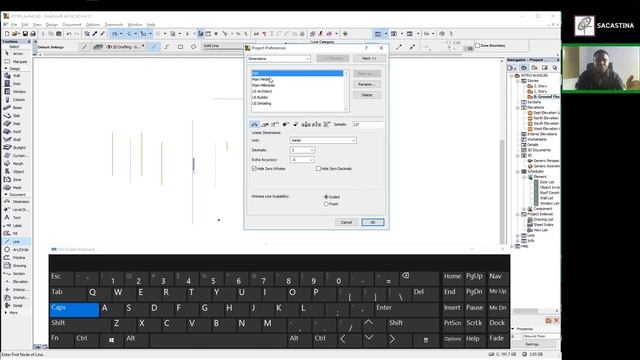Click the Delete button in dialog
This screenshot has width=640, height=360.
point(367,95)
